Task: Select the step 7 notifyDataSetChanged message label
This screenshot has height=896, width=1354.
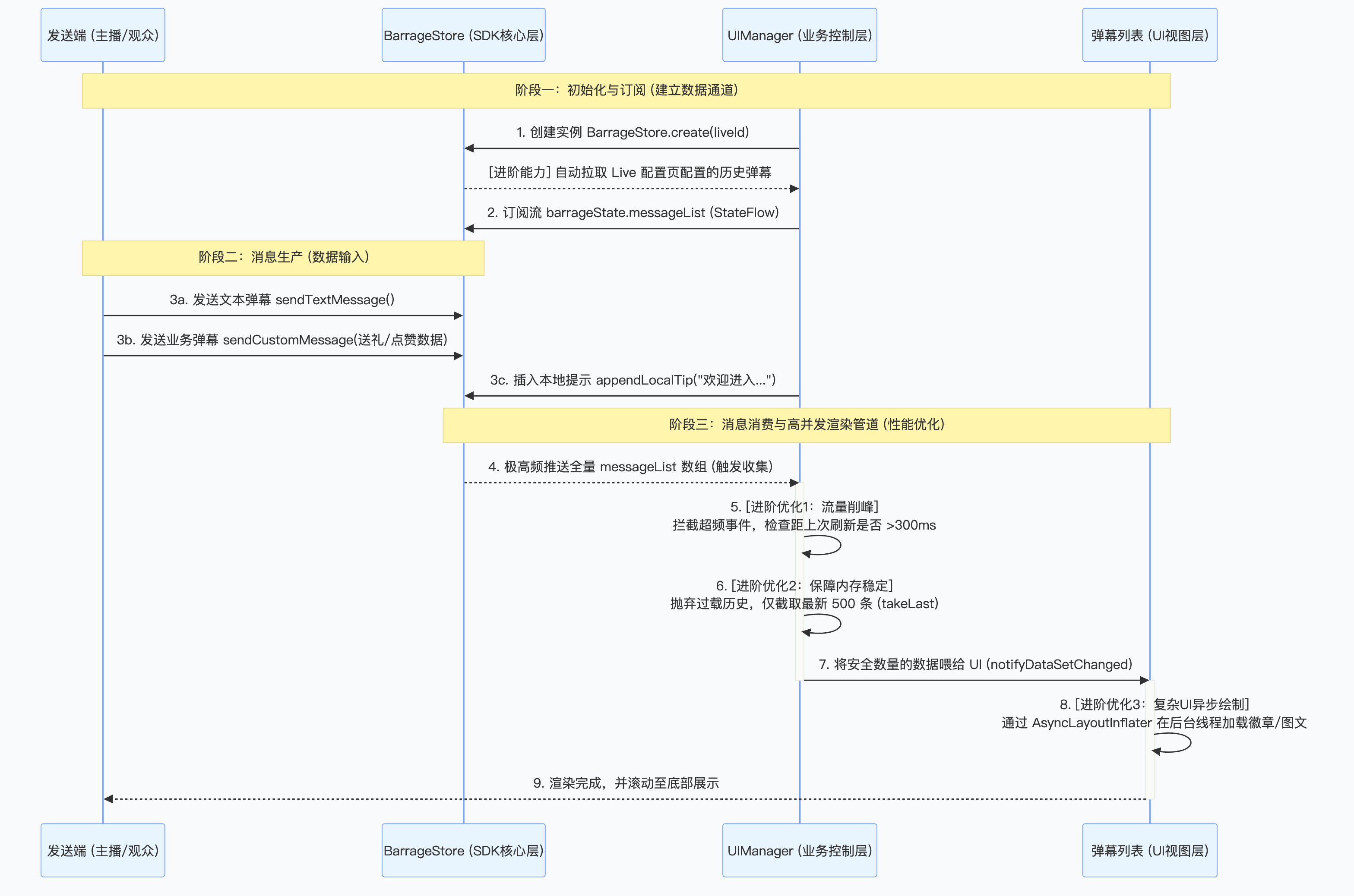Action: pos(975,665)
